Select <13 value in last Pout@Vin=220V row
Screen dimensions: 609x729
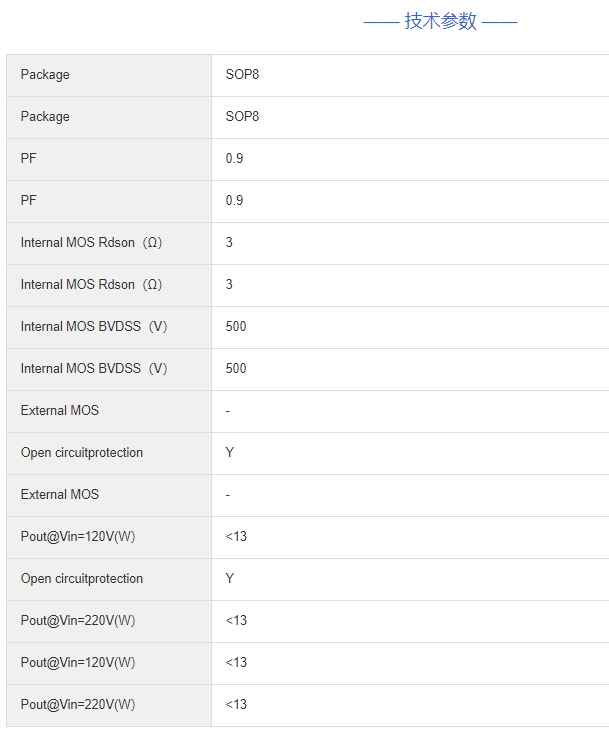click(236, 705)
